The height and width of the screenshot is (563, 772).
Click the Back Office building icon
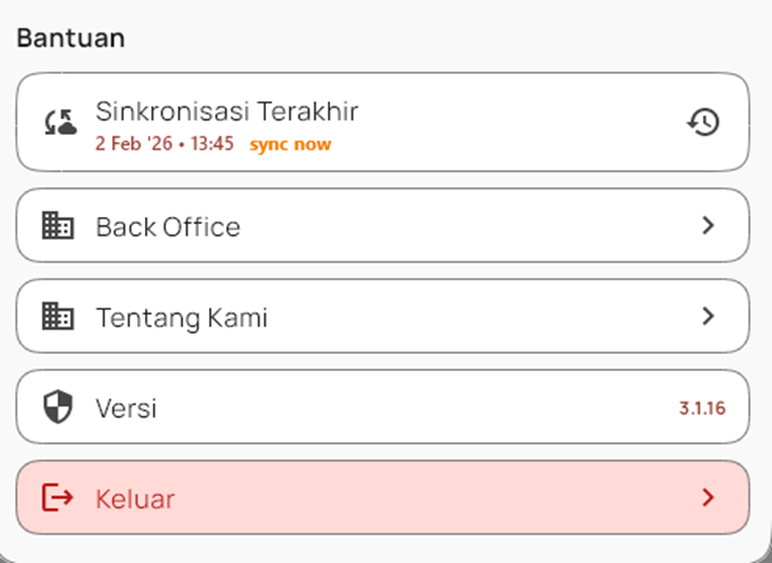point(58,226)
